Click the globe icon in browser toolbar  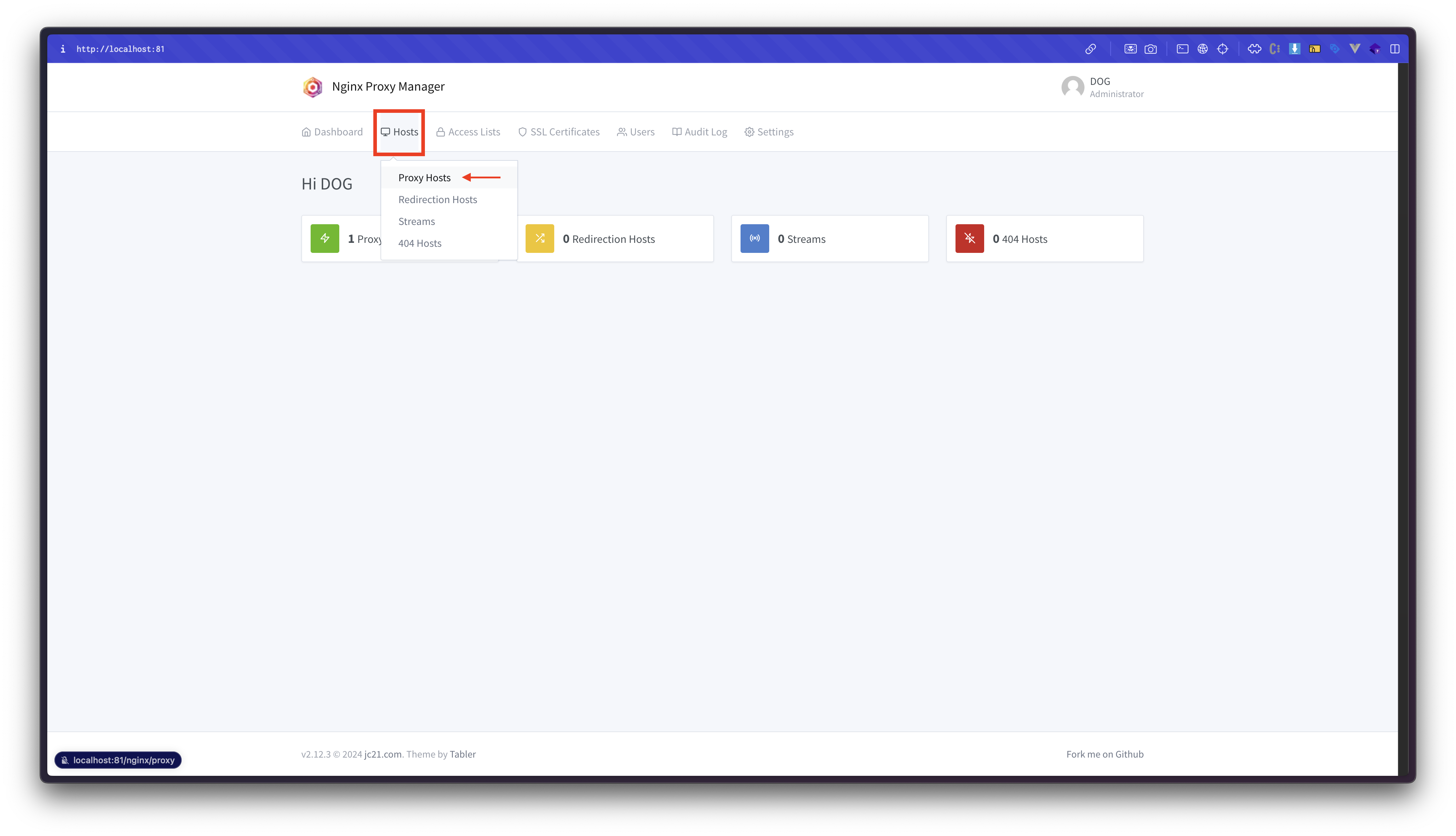1202,49
